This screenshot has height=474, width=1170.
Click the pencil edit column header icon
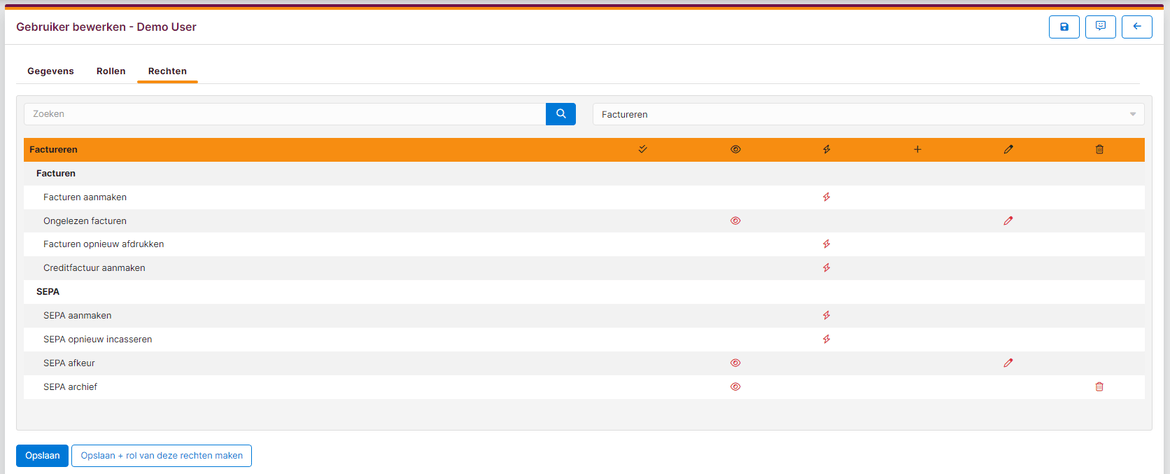[1008, 149]
